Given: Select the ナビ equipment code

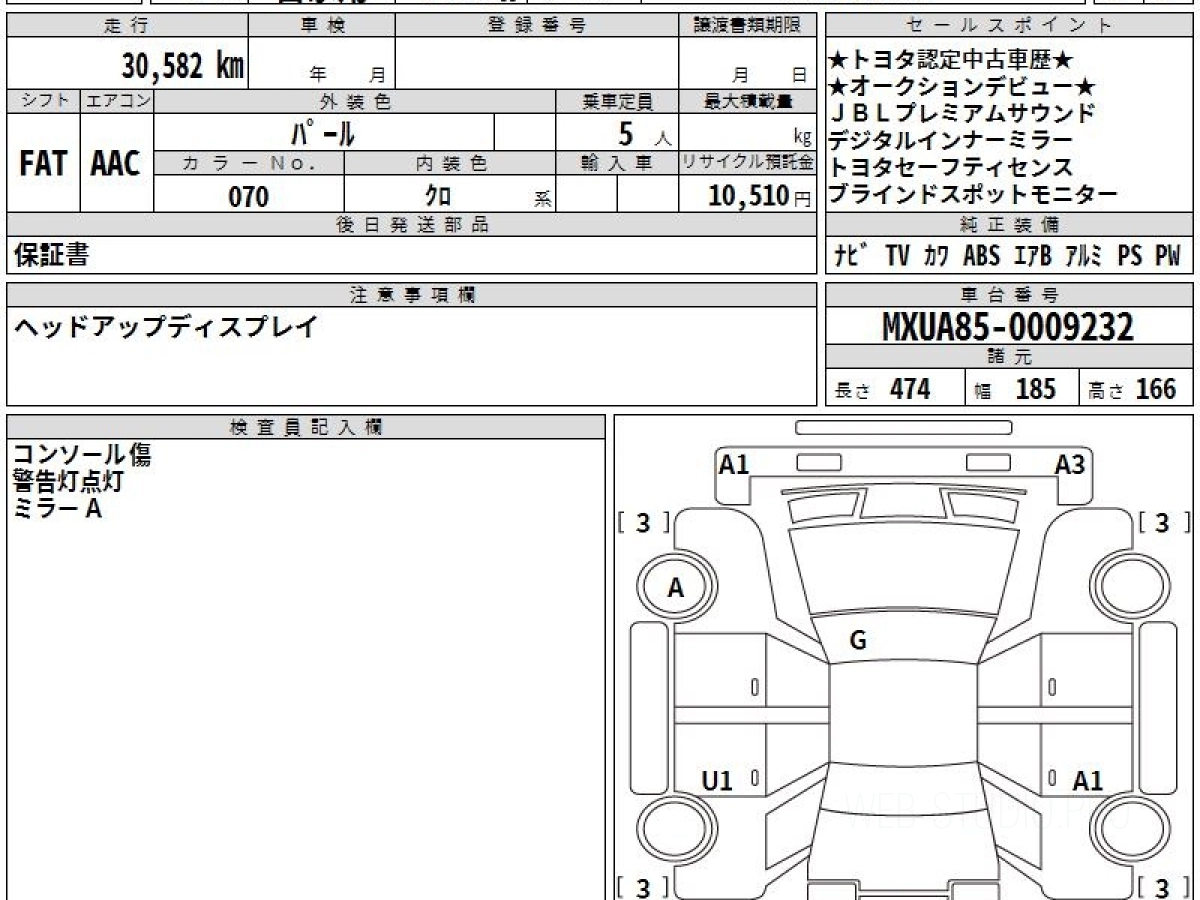Looking at the screenshot, I should click(x=851, y=256).
